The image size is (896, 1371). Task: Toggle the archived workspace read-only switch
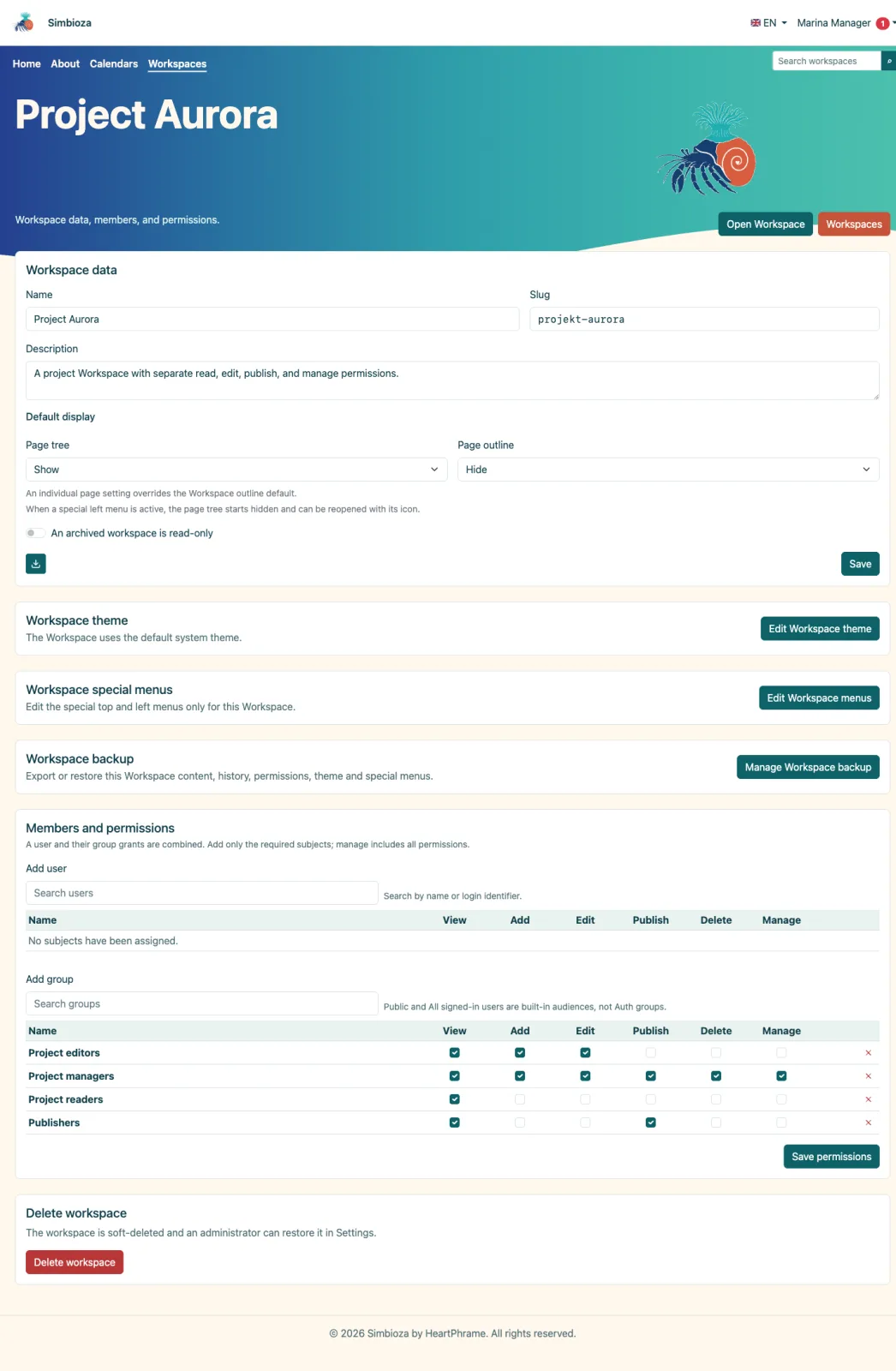point(35,533)
